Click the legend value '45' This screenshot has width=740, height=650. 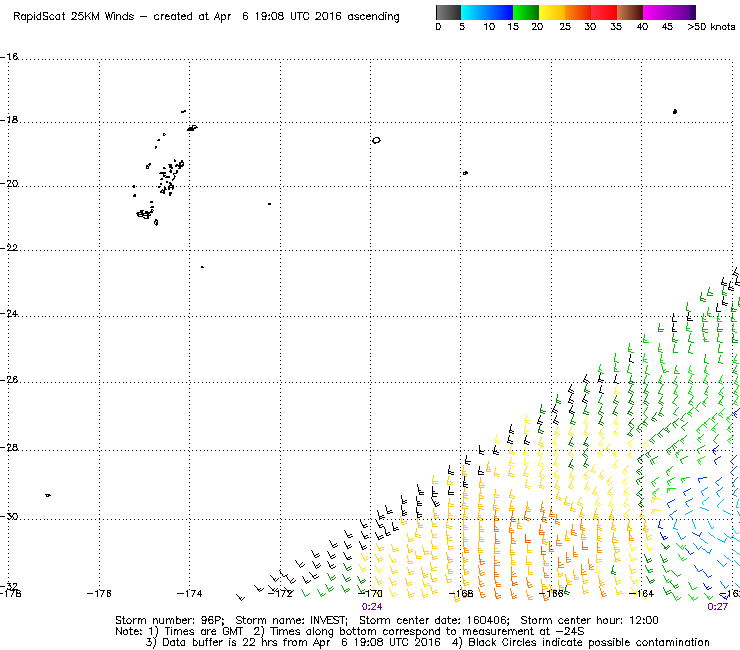click(x=667, y=27)
